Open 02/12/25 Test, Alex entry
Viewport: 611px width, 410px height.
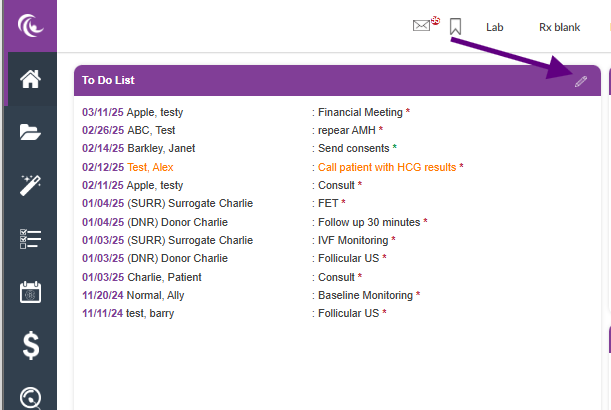127,167
